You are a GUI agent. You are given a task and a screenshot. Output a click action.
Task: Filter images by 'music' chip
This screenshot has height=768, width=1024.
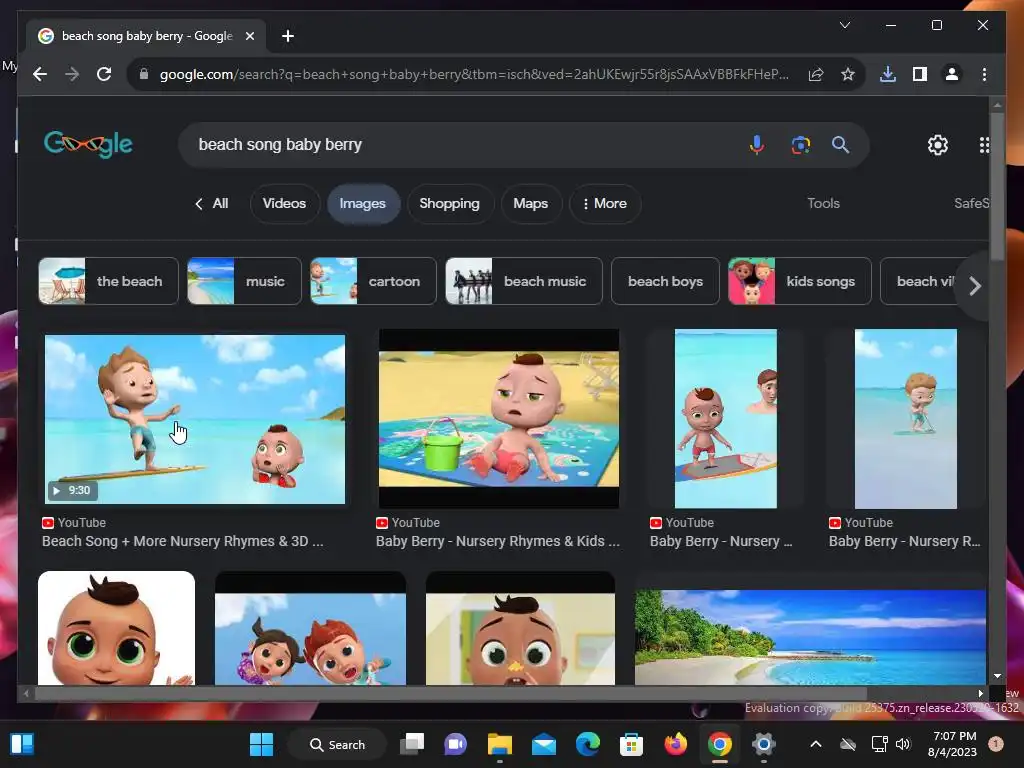244,281
